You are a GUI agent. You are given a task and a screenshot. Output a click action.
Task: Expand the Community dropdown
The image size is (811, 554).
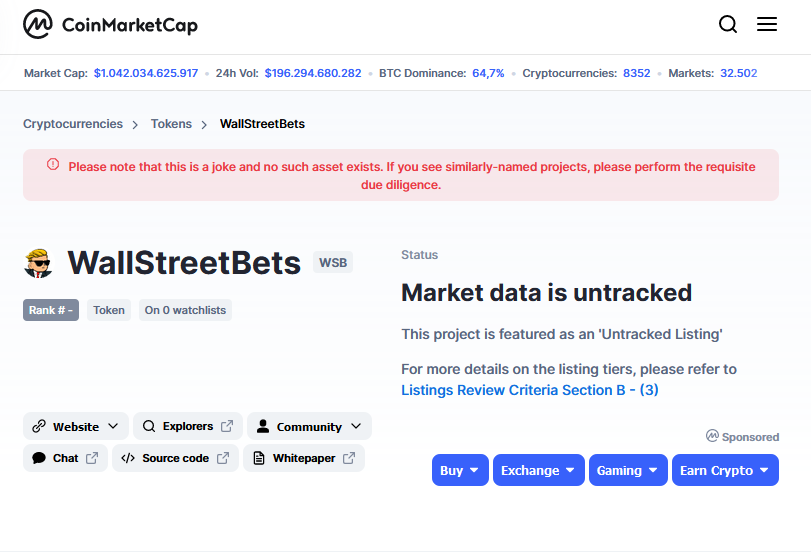[x=309, y=426]
